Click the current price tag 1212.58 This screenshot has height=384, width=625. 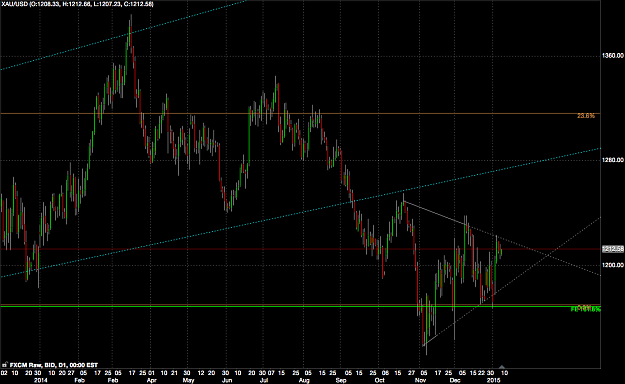[x=613, y=249]
